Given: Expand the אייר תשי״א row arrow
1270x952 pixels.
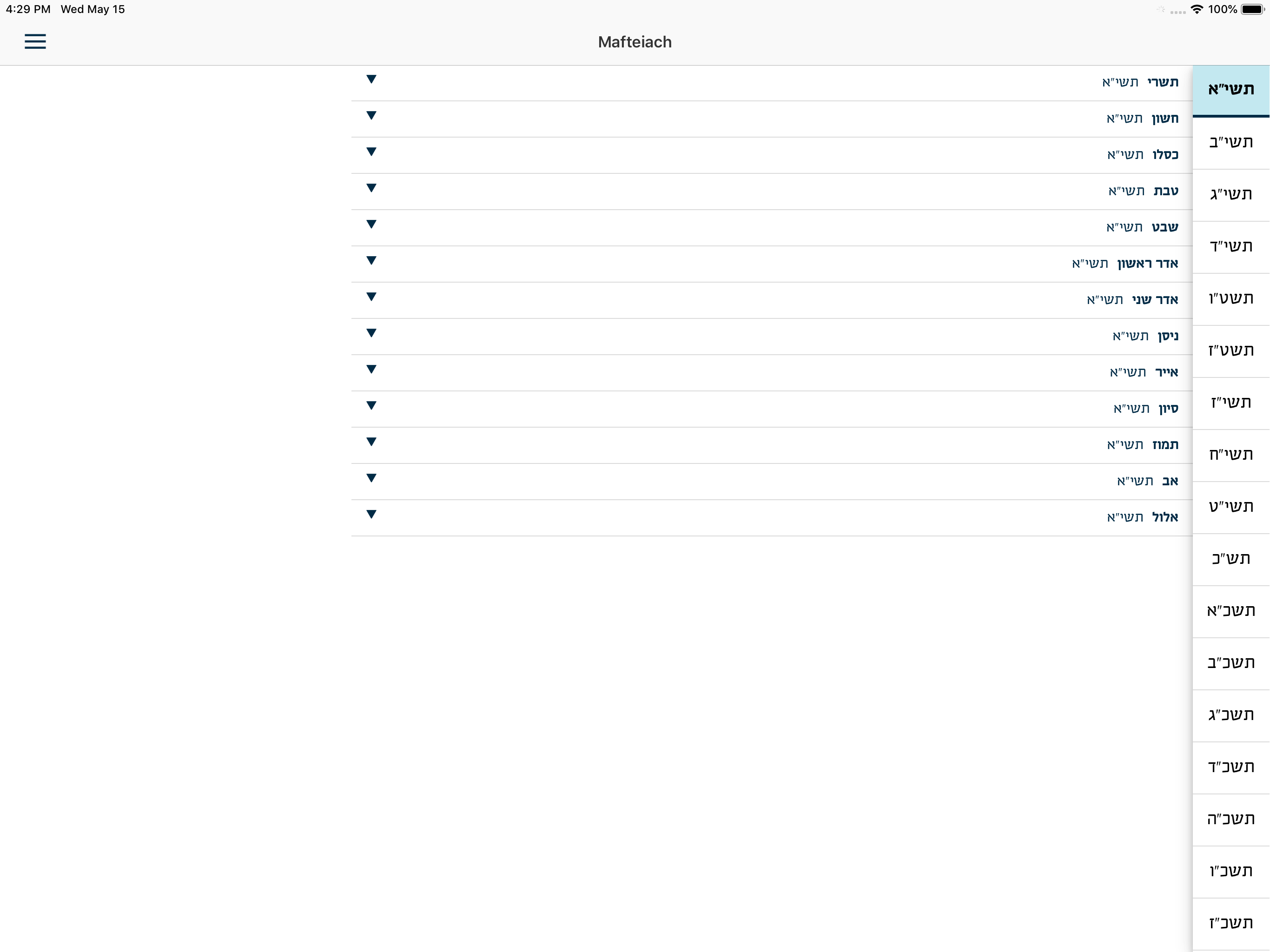Looking at the screenshot, I should click(371, 369).
